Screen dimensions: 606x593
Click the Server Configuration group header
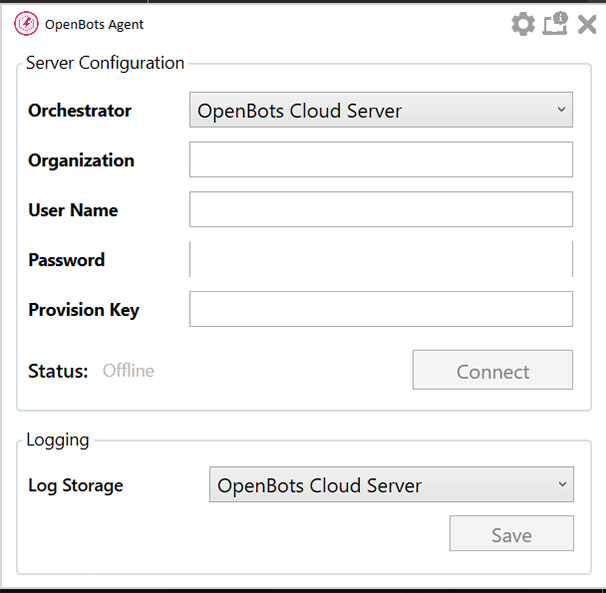click(x=105, y=63)
